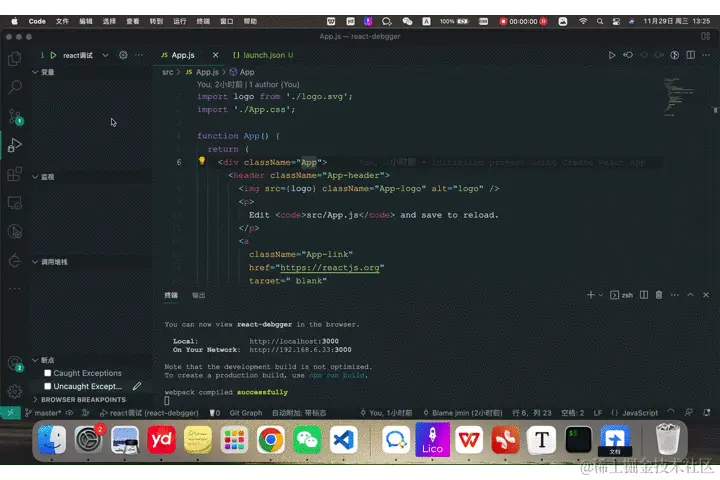Open launch.json via debug gear icon
Image resolution: width=720 pixels, height=480 pixels.
click(123, 55)
